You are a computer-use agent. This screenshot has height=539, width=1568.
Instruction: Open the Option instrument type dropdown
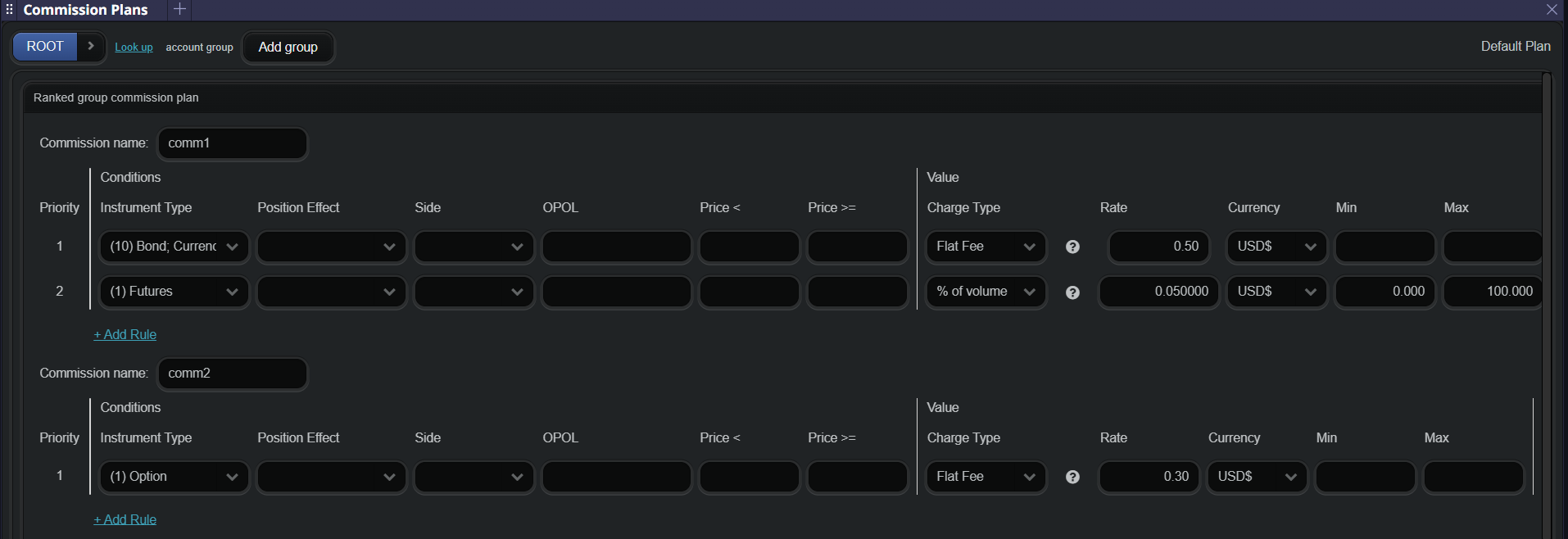pyautogui.click(x=173, y=477)
